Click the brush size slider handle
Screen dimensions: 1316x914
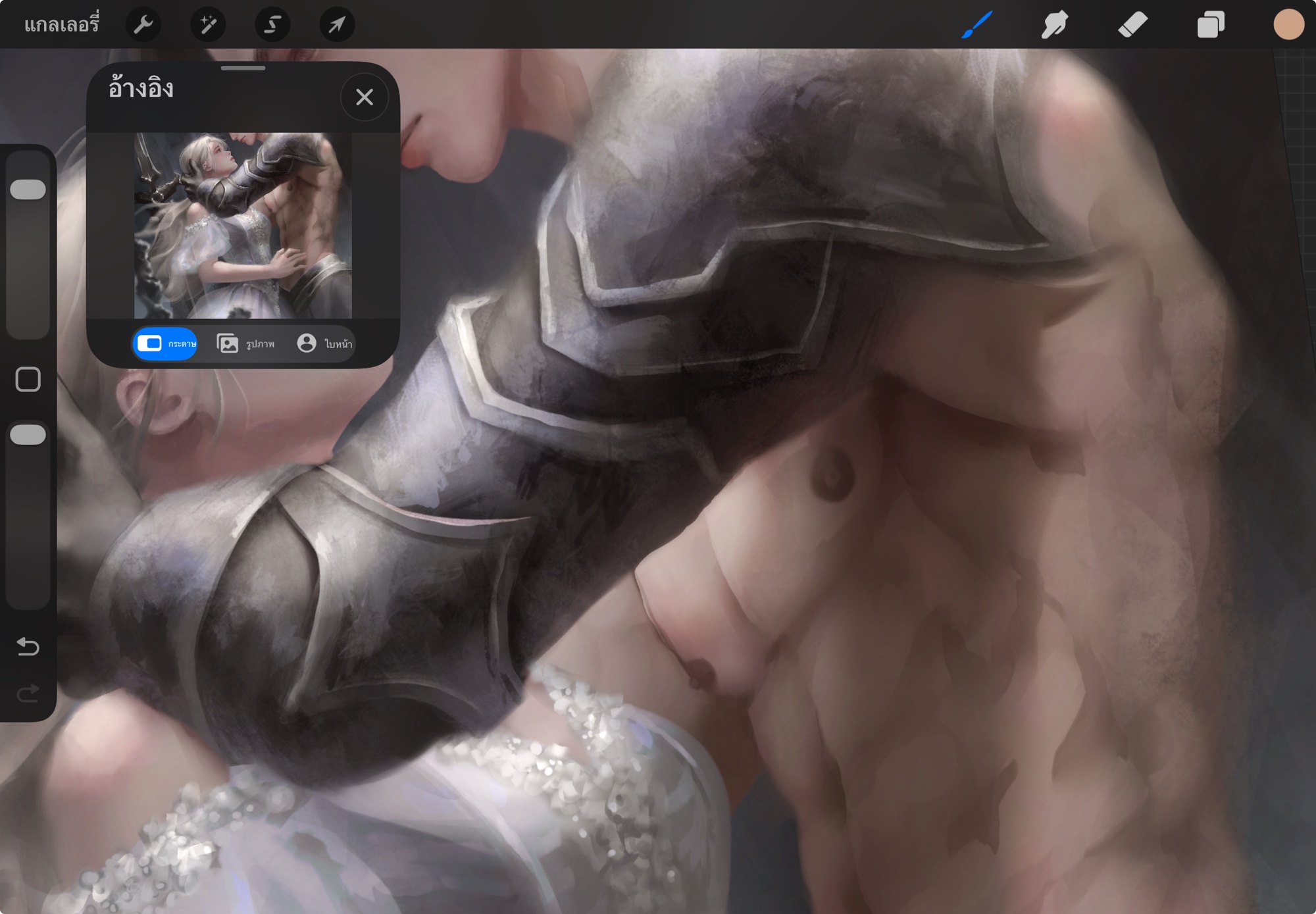[28, 190]
